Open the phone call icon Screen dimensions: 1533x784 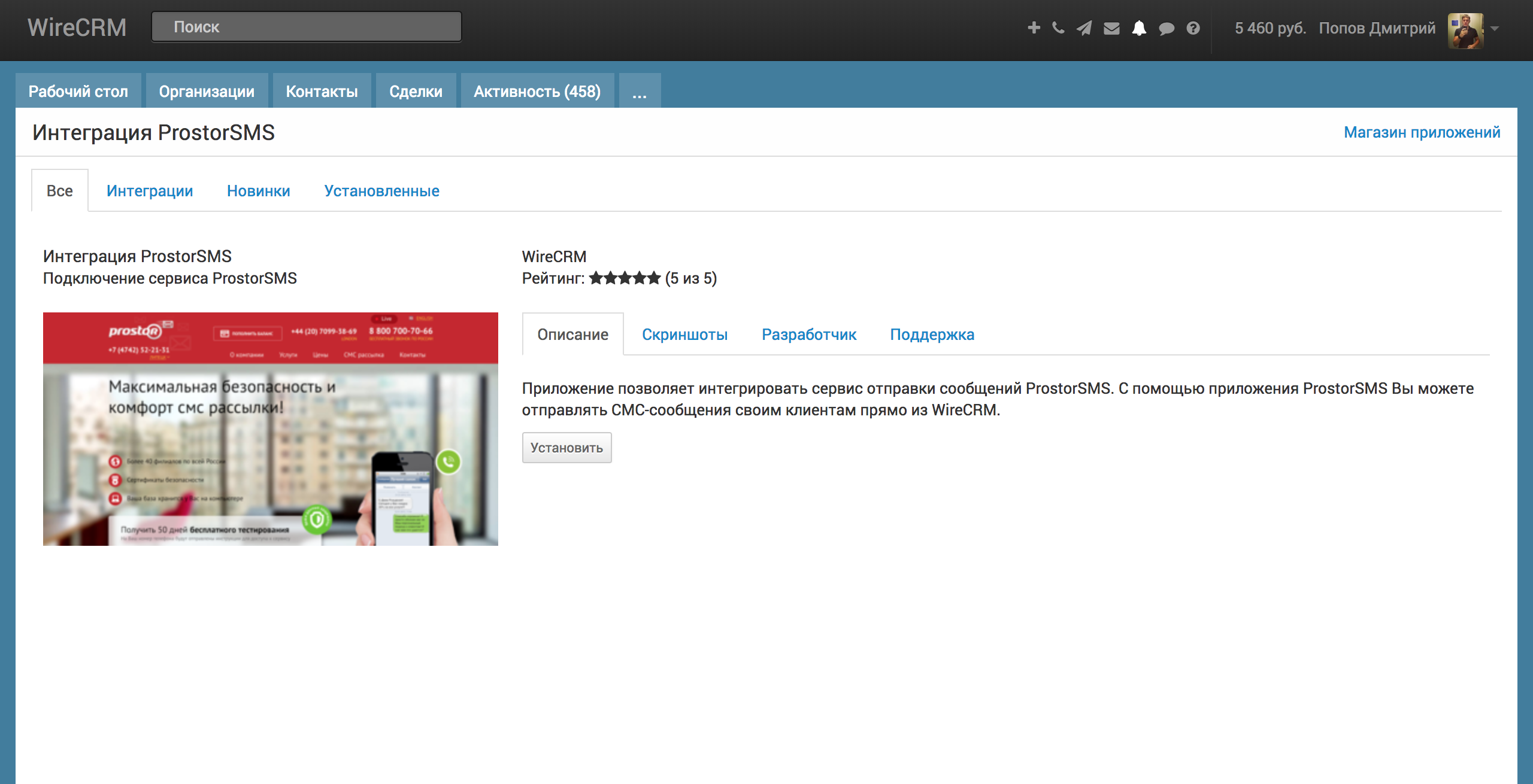pos(1058,28)
